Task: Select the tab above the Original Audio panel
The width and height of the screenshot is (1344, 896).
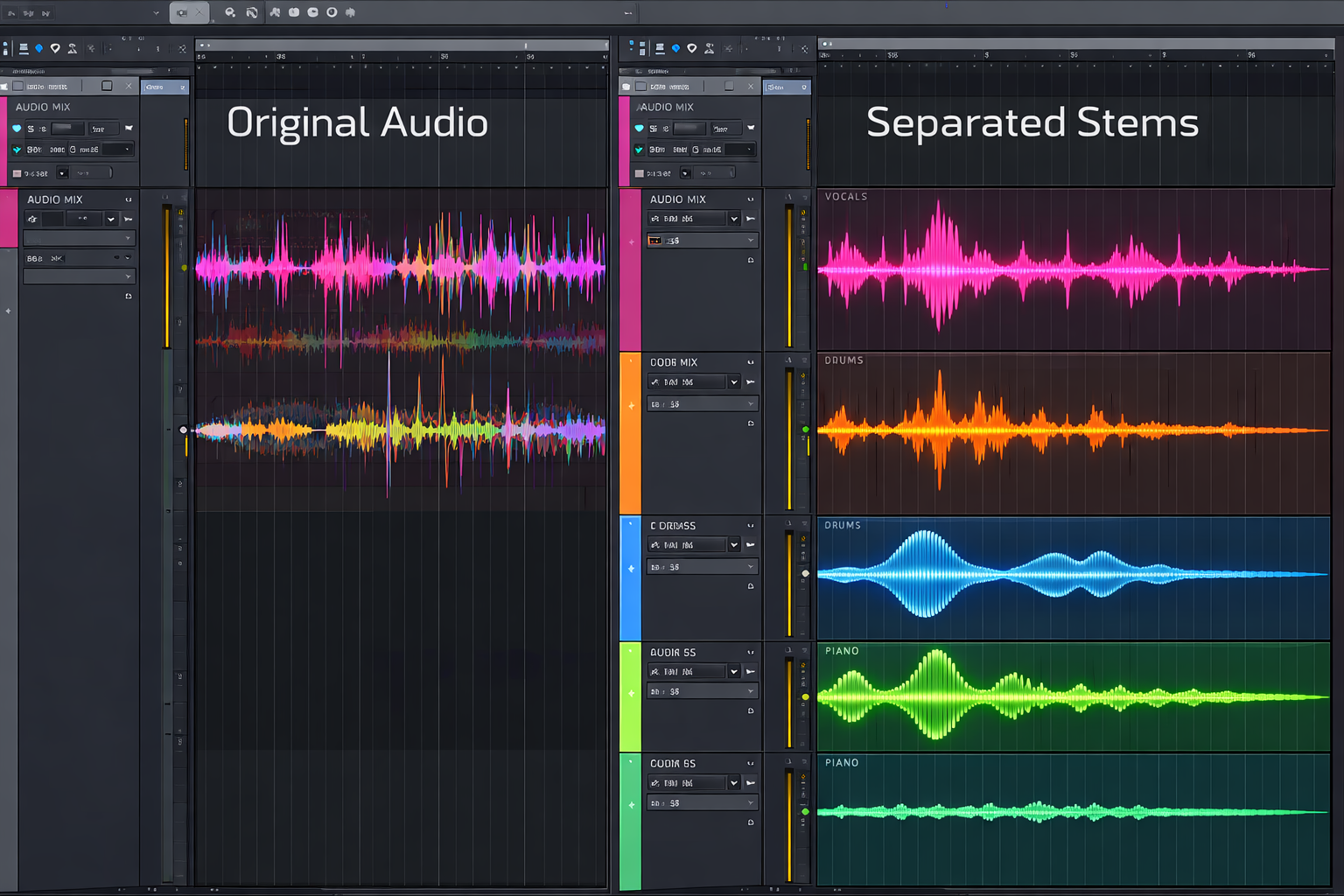Action: (x=165, y=87)
